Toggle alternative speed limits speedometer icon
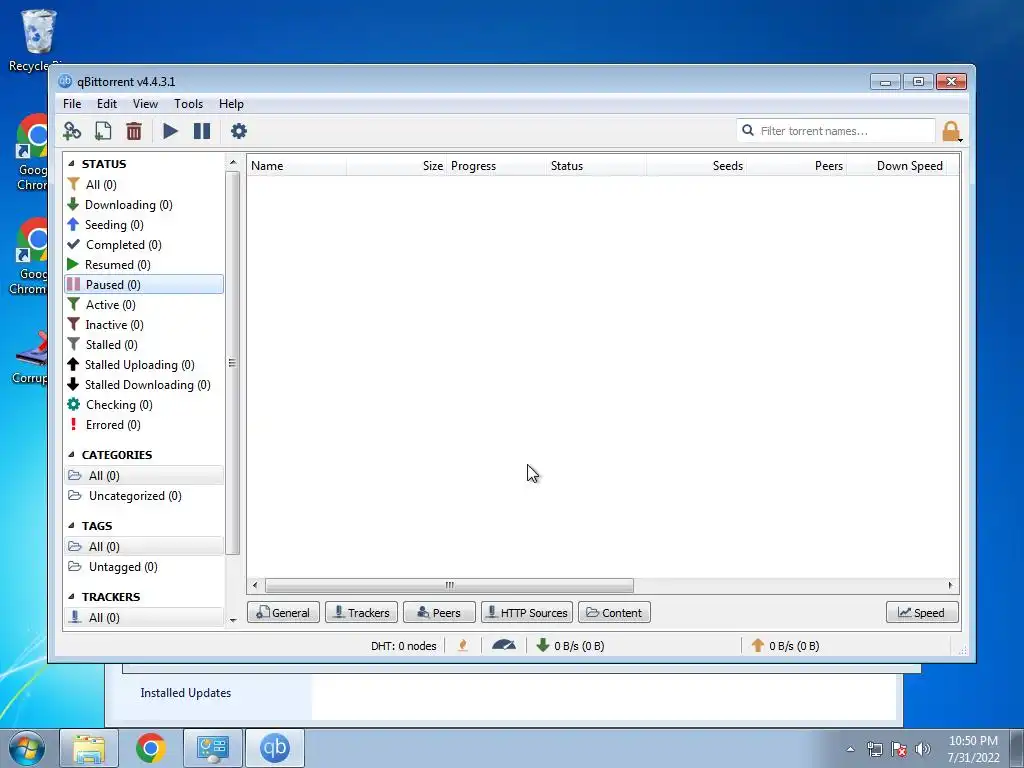The width and height of the screenshot is (1024, 768). (x=504, y=646)
